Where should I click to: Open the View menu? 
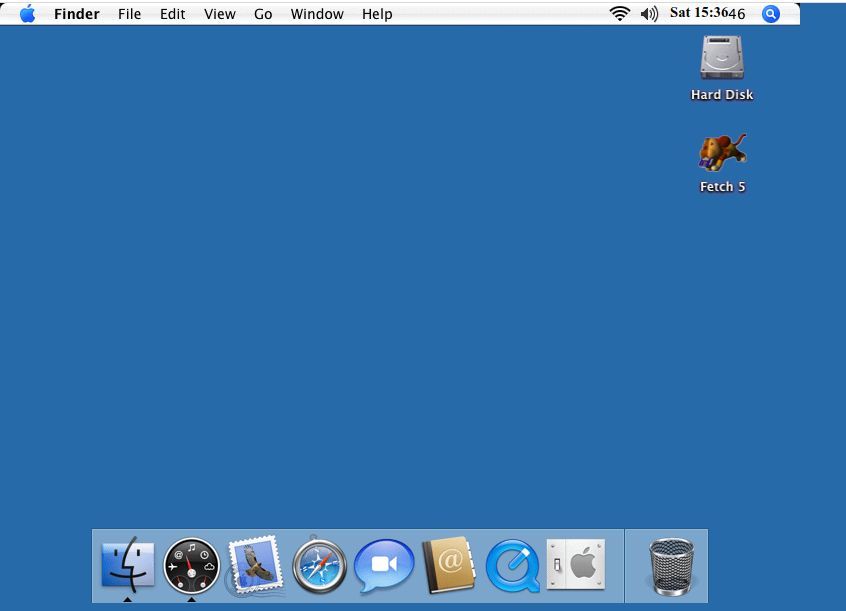pos(220,14)
